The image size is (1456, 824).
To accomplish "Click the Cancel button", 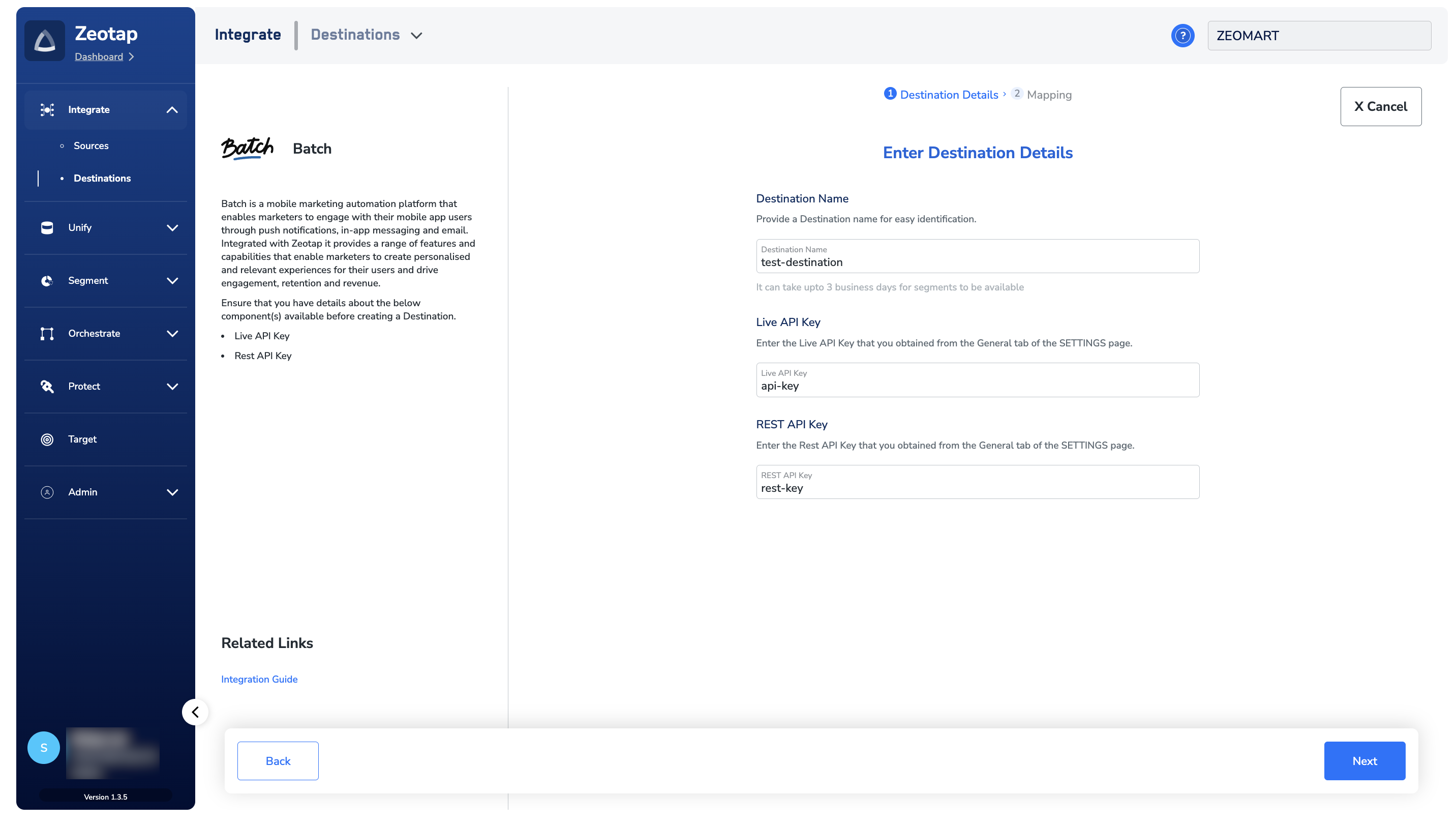I will (1380, 106).
